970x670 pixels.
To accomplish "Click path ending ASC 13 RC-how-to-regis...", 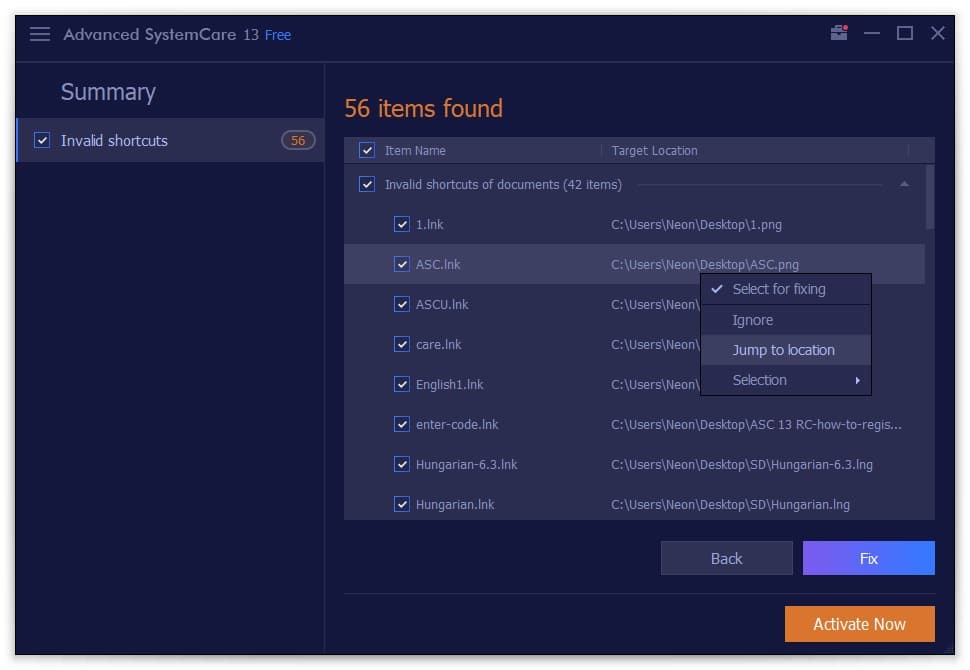I will [756, 424].
